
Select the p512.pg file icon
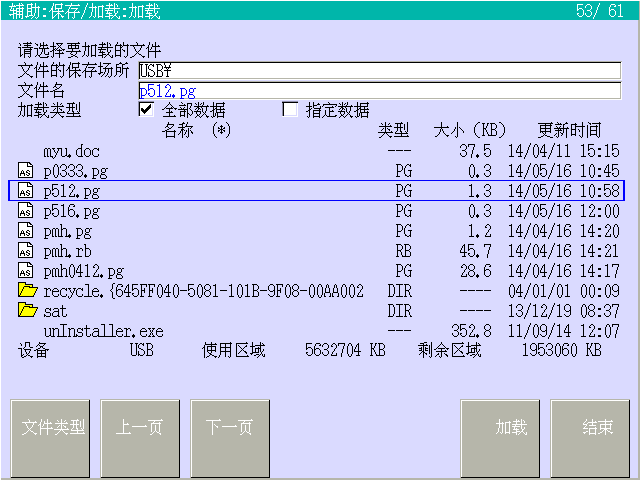tap(26, 191)
